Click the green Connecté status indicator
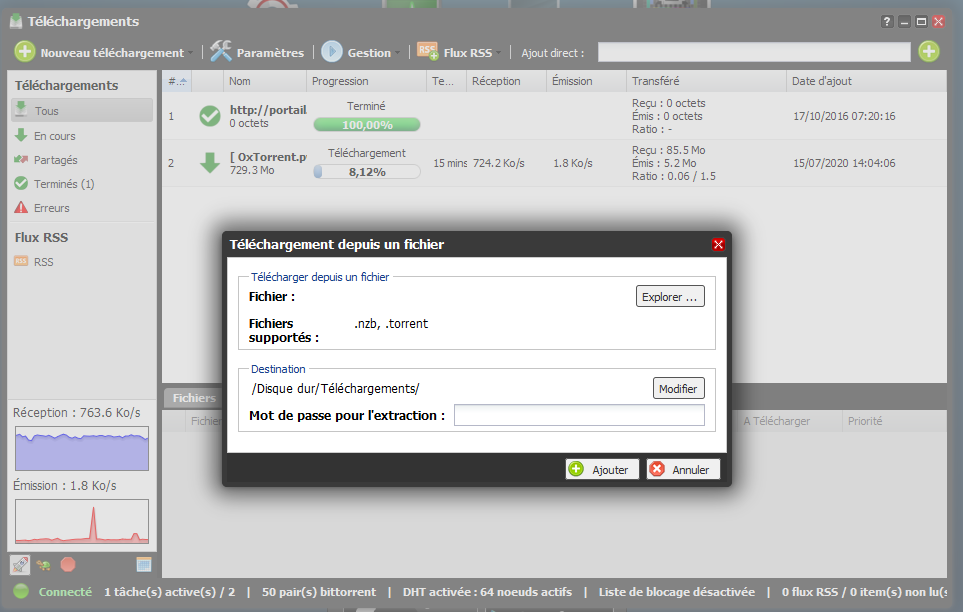This screenshot has height=612, width=963. point(21,591)
